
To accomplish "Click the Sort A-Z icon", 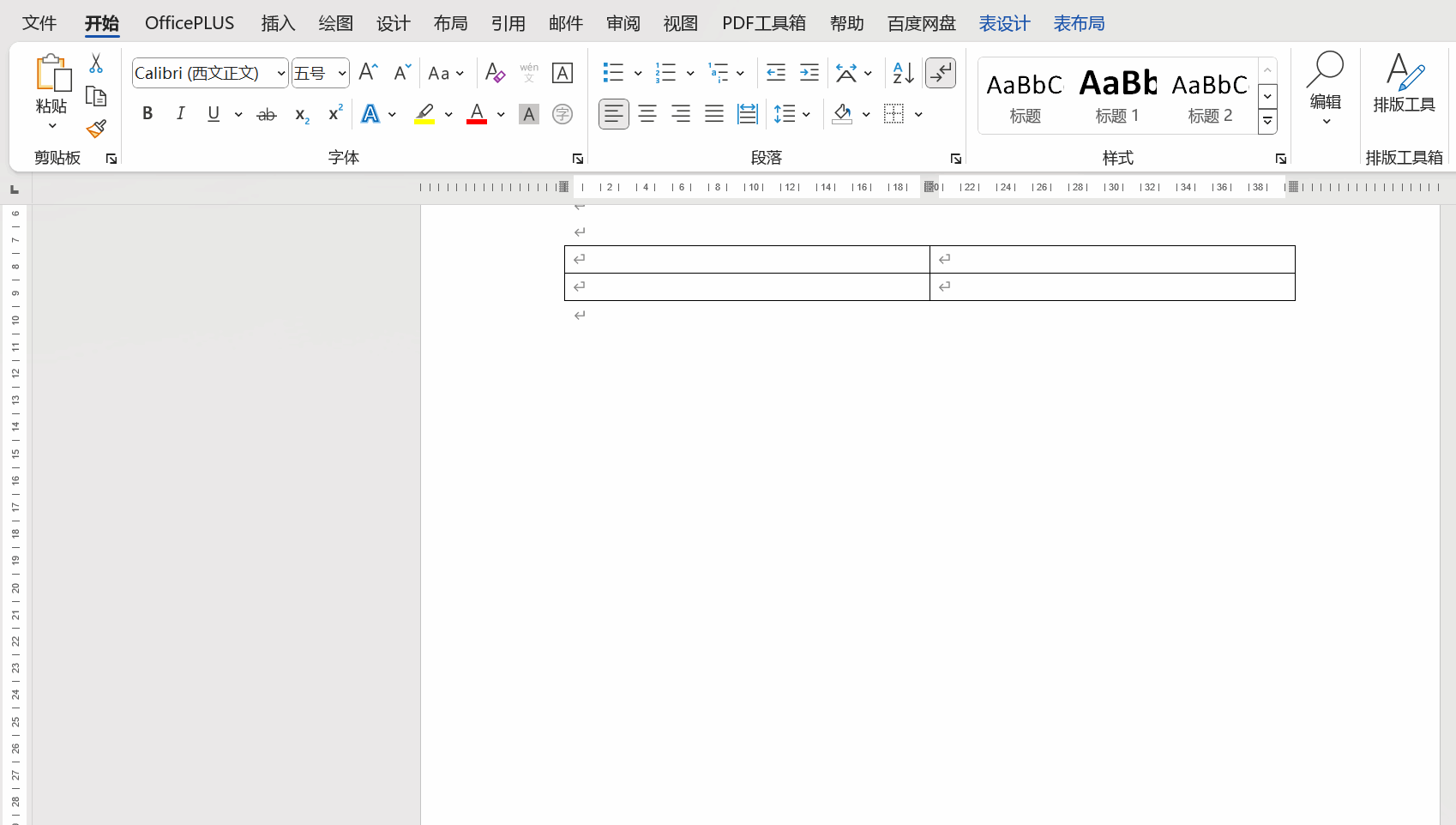I will click(x=903, y=73).
